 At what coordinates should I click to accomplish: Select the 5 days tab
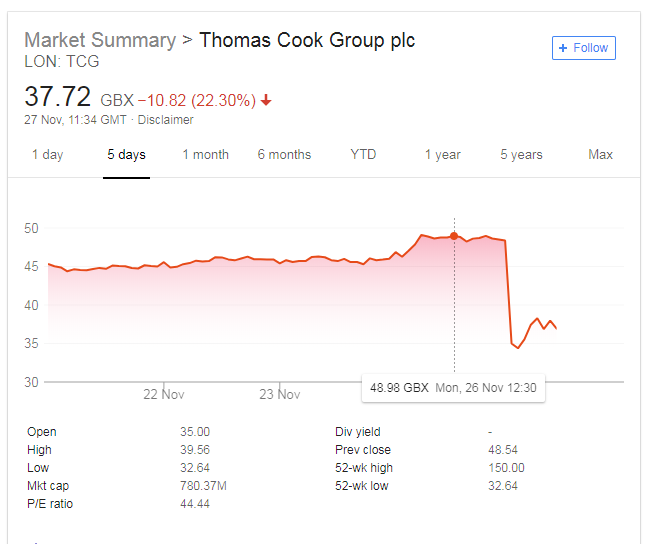[x=126, y=155]
